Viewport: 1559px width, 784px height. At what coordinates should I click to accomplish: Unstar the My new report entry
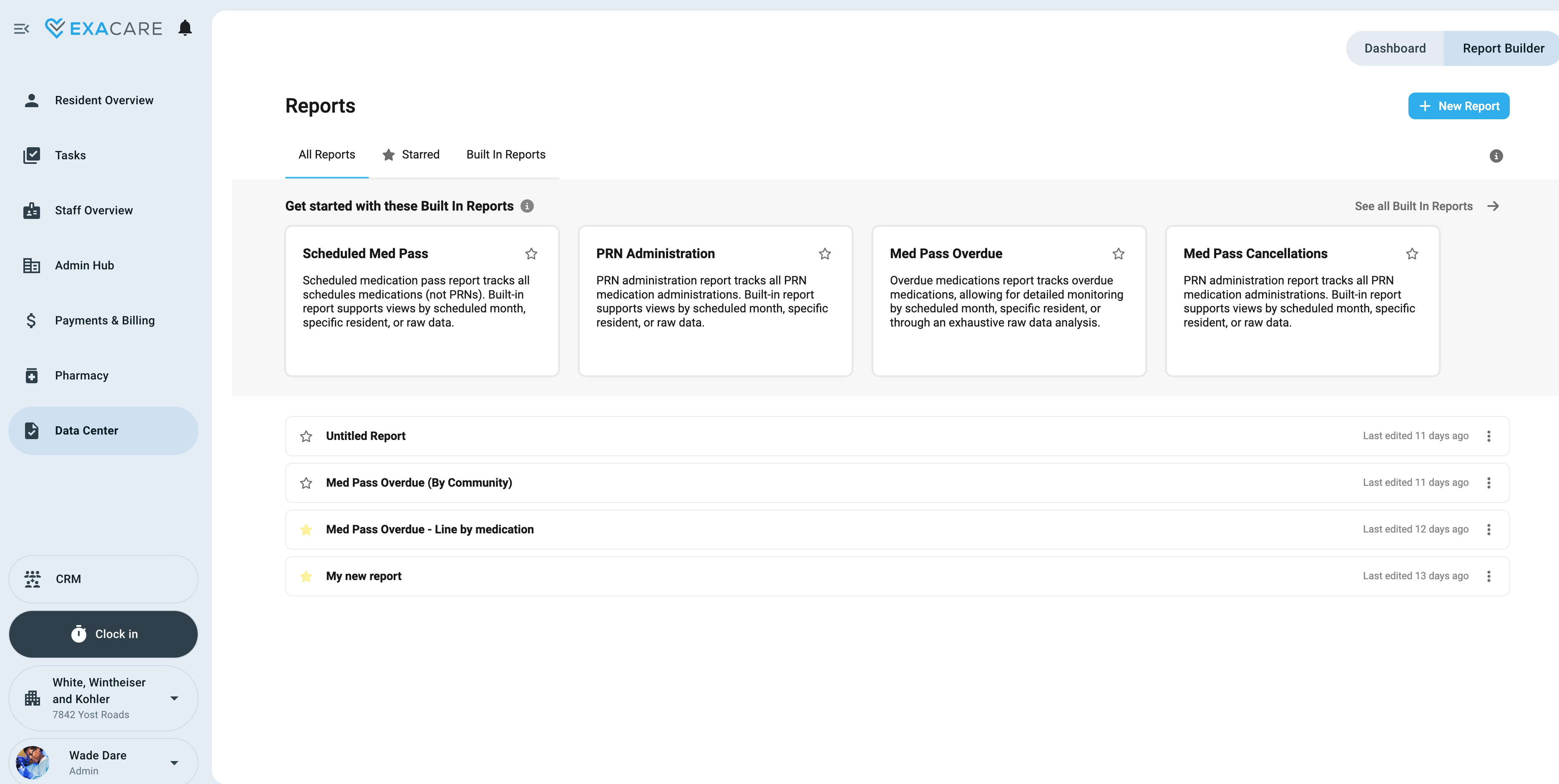306,576
